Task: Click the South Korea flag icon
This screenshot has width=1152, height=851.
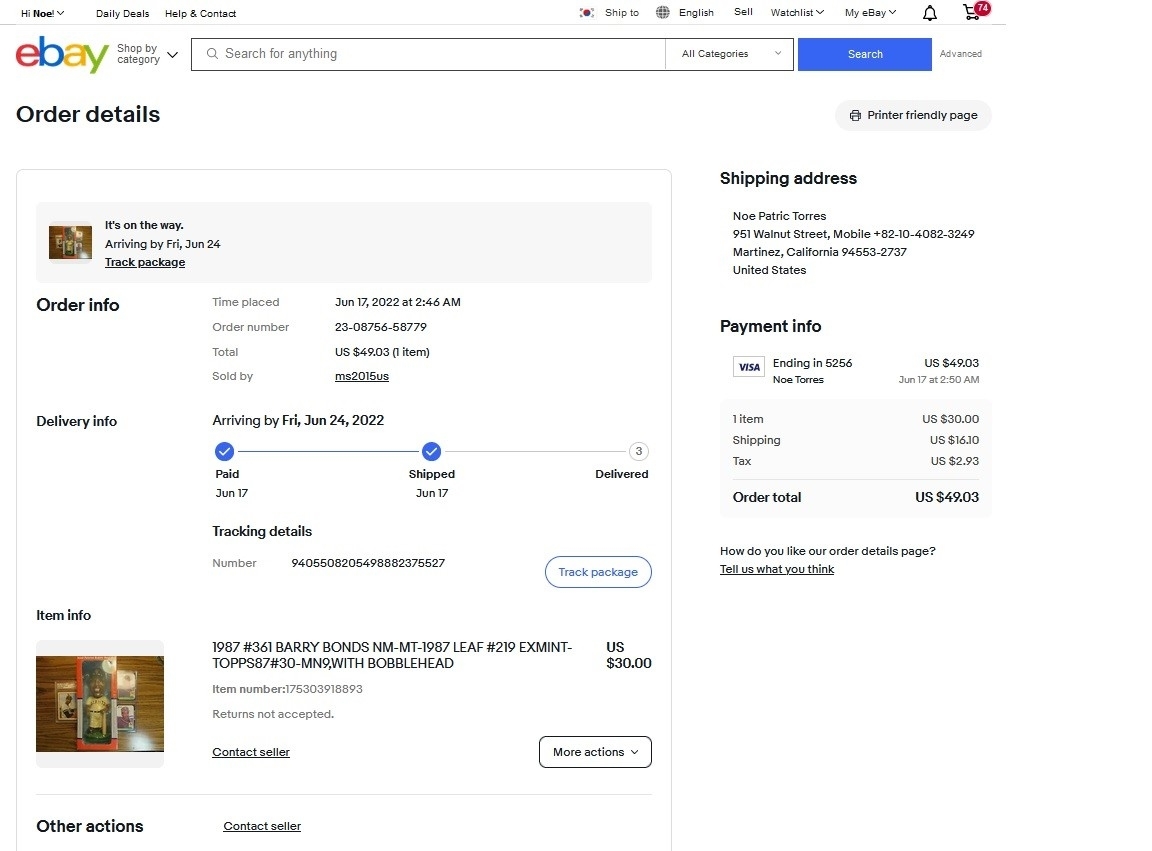Action: [x=586, y=12]
